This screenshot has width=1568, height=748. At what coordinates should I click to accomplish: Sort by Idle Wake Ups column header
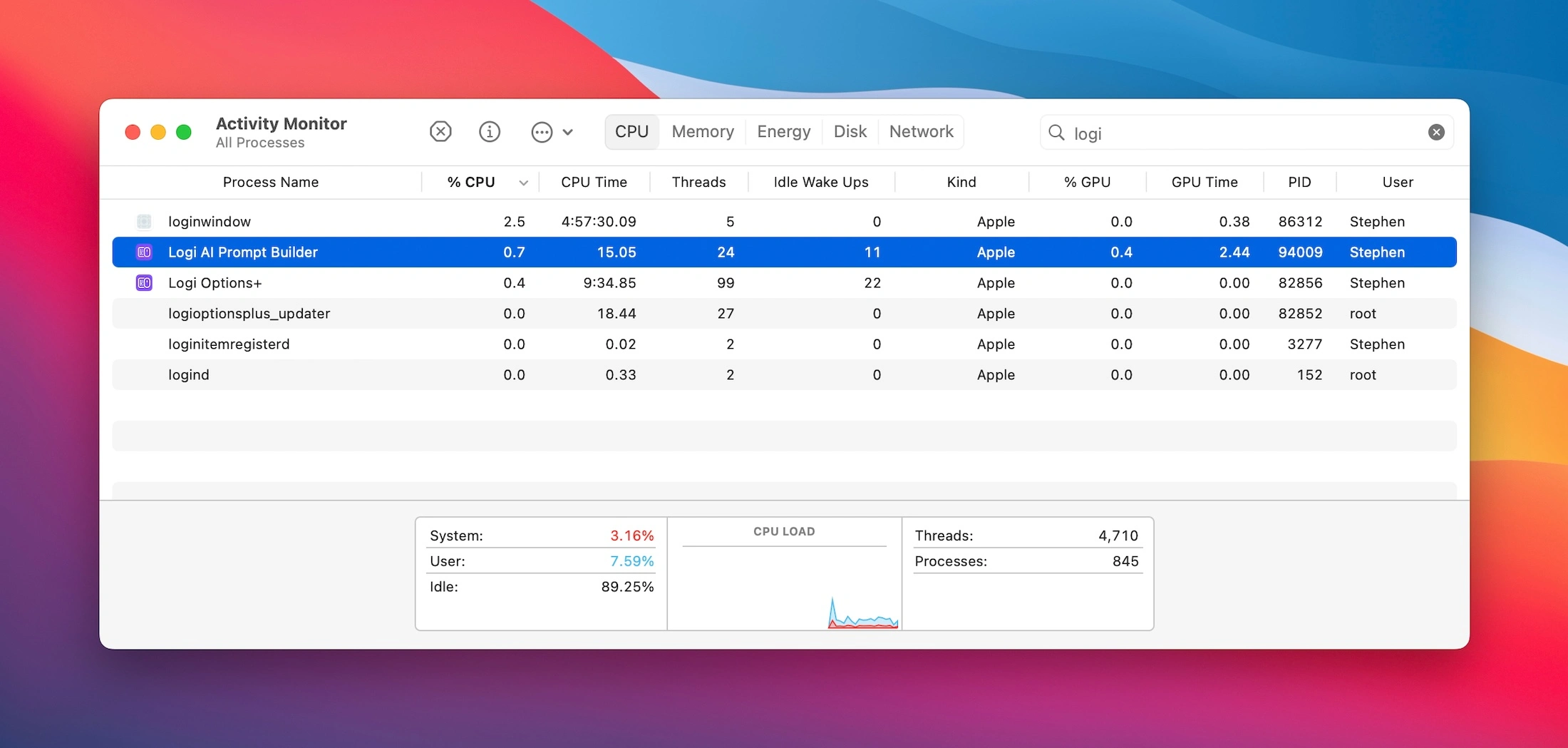[x=821, y=183]
